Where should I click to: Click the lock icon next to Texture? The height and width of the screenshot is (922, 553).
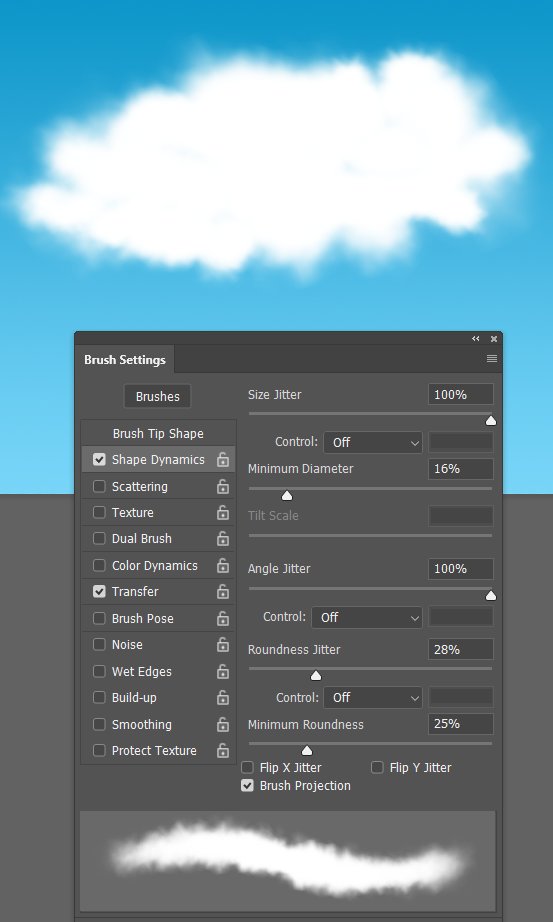click(222, 513)
